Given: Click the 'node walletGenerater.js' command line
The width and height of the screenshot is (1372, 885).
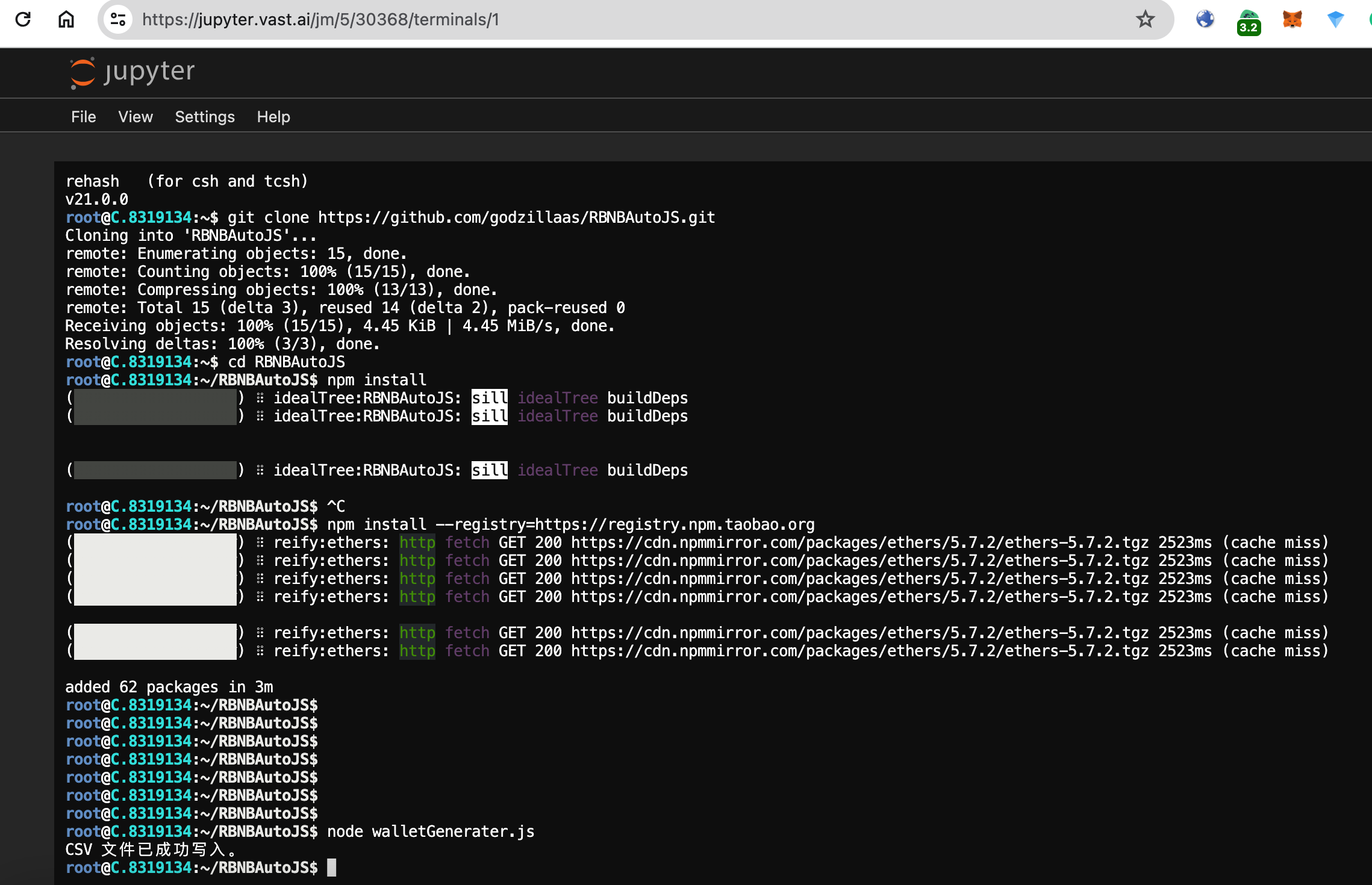Looking at the screenshot, I should pos(431,831).
